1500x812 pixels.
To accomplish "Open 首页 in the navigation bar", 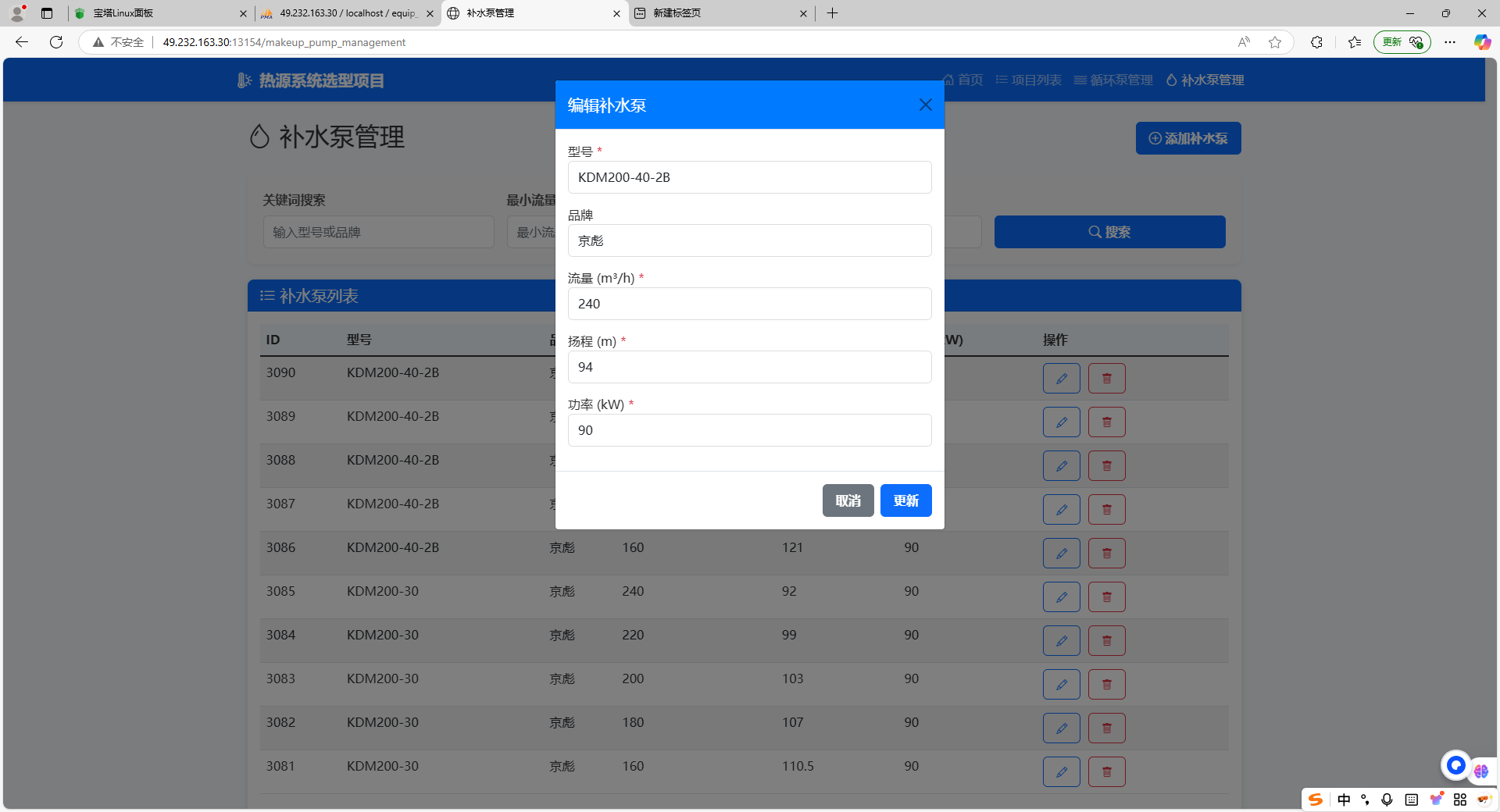I will click(962, 80).
